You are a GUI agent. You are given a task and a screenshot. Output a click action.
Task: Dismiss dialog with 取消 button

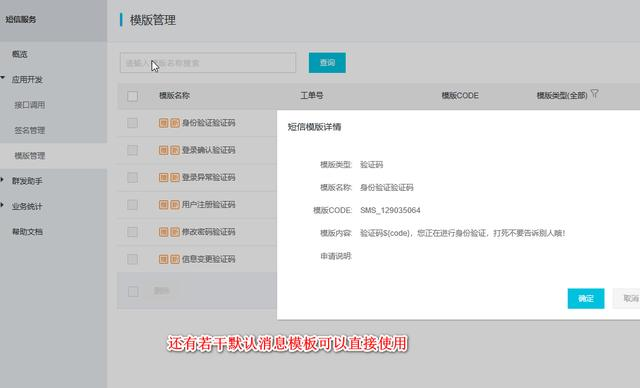[x=626, y=298]
